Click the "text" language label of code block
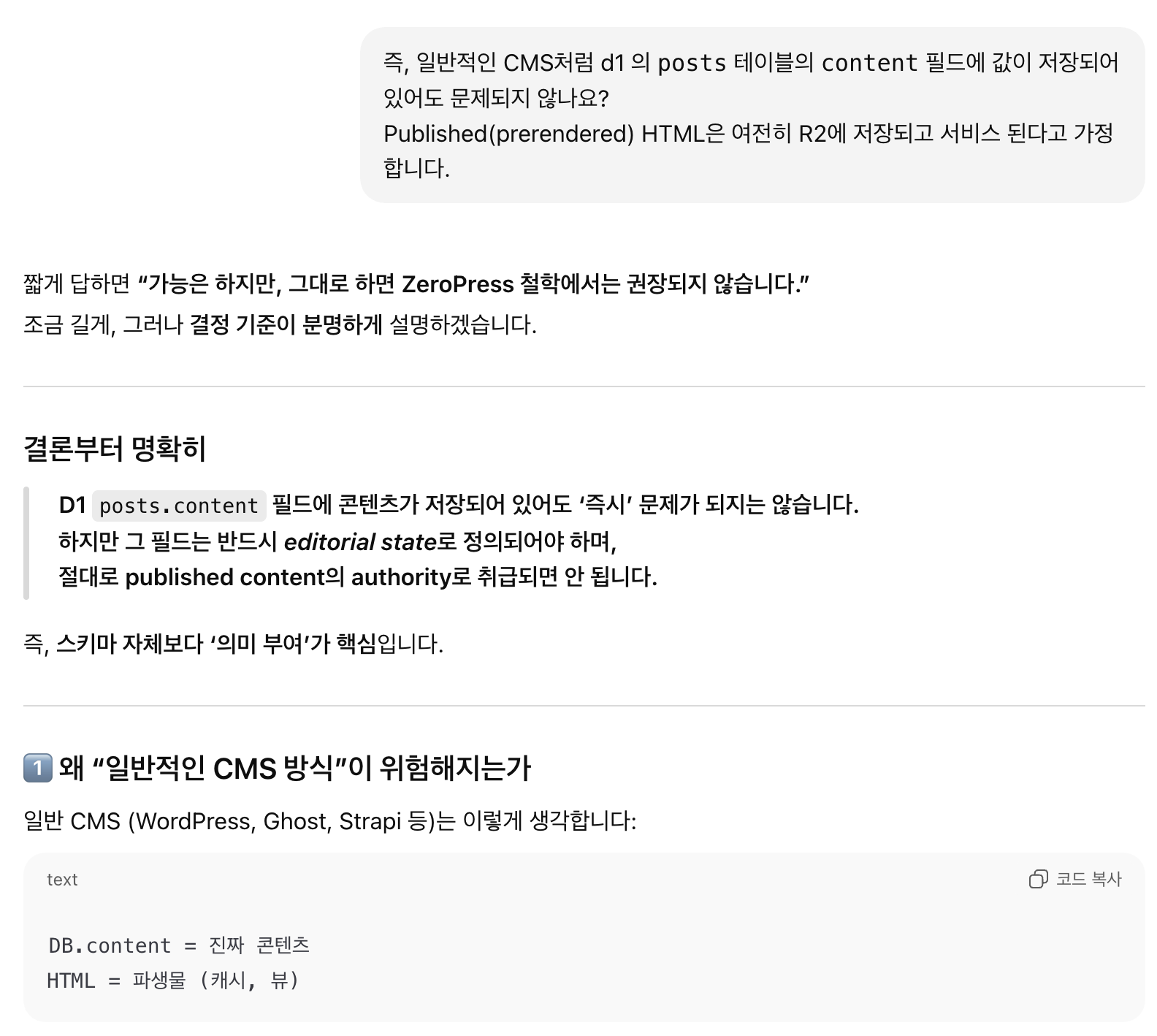 [x=62, y=880]
